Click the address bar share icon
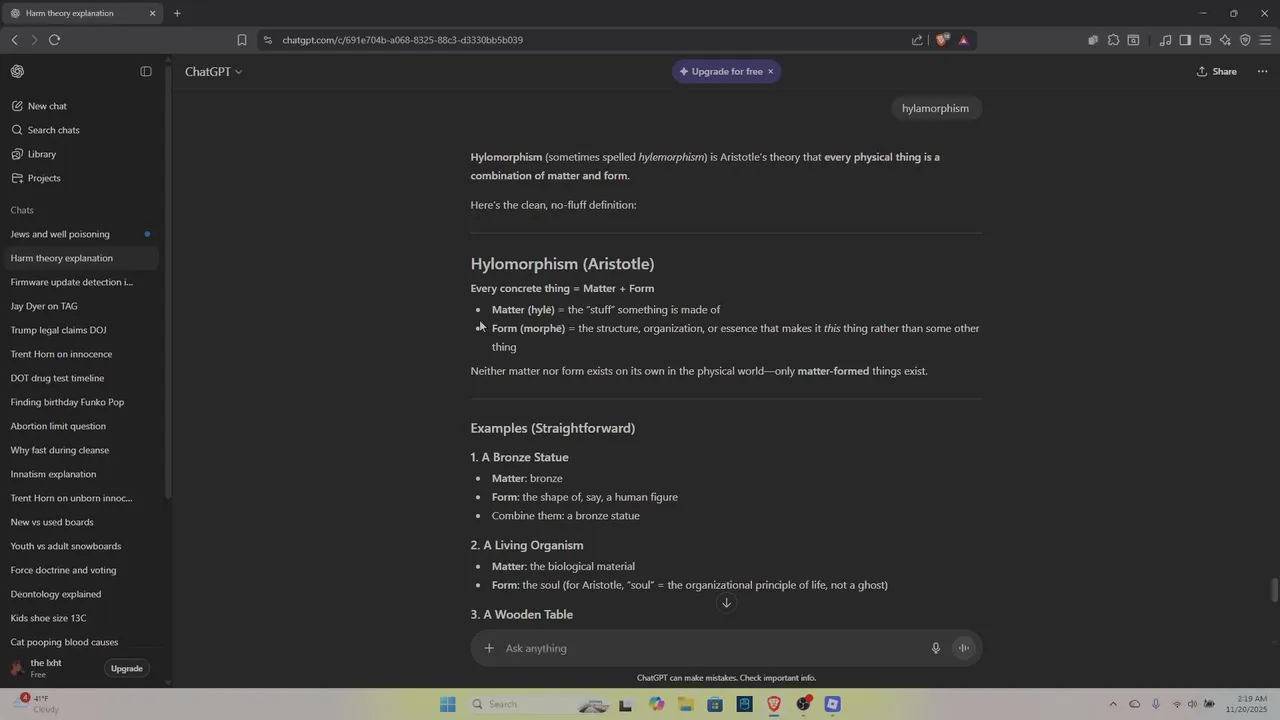The width and height of the screenshot is (1280, 720). tap(917, 40)
